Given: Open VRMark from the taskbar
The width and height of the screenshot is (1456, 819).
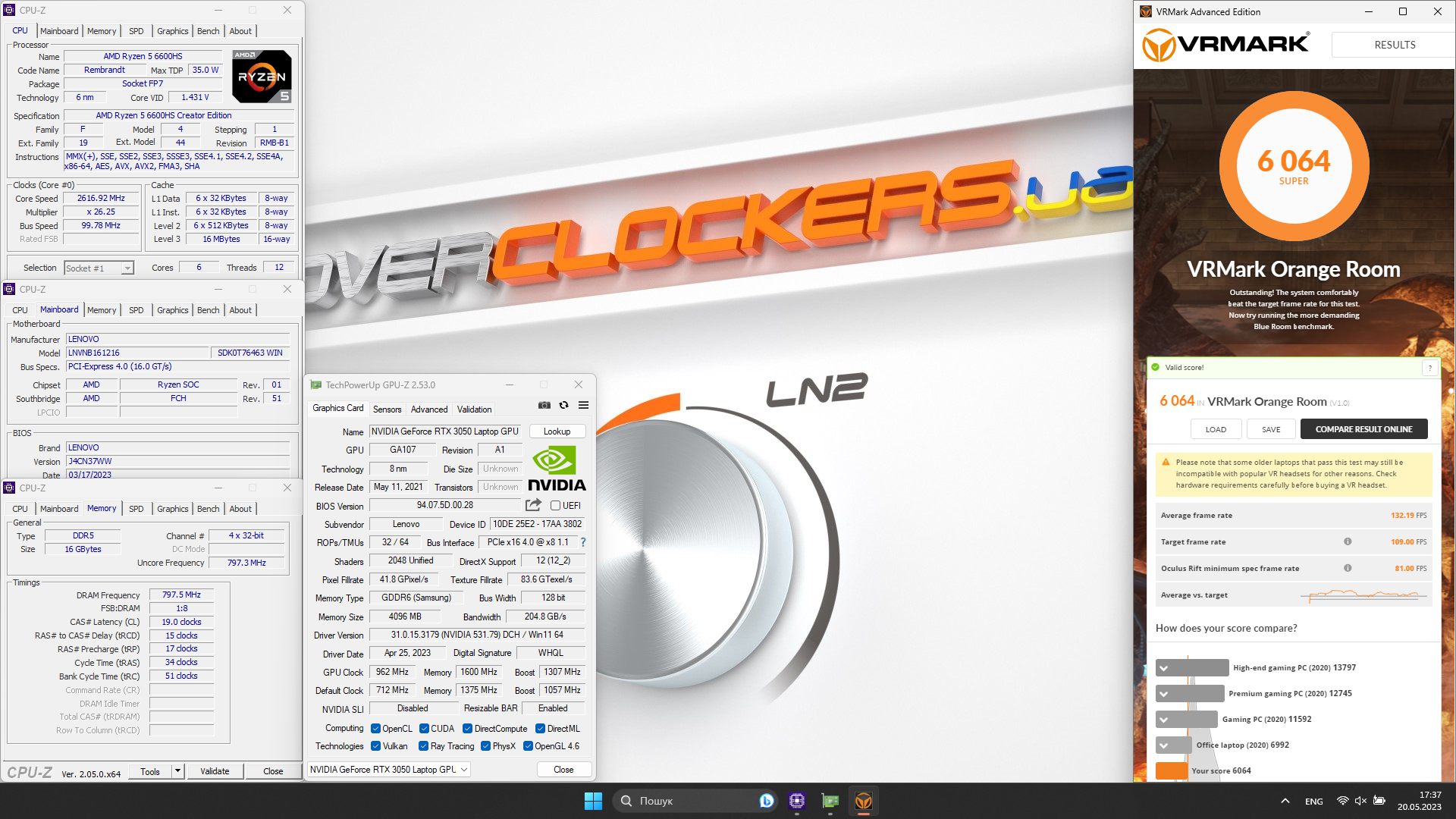Looking at the screenshot, I should [x=864, y=801].
